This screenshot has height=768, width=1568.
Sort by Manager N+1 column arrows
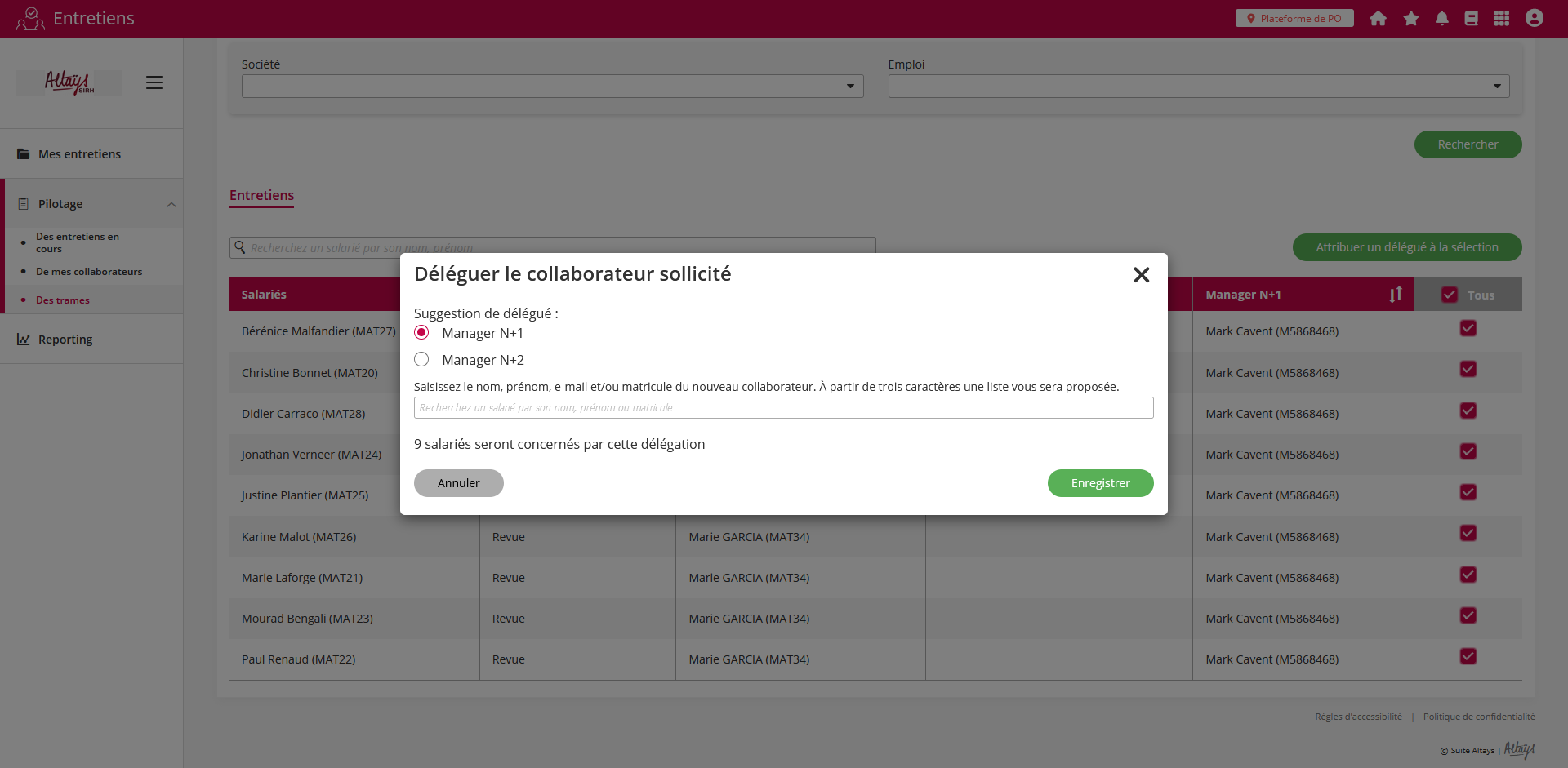1395,295
